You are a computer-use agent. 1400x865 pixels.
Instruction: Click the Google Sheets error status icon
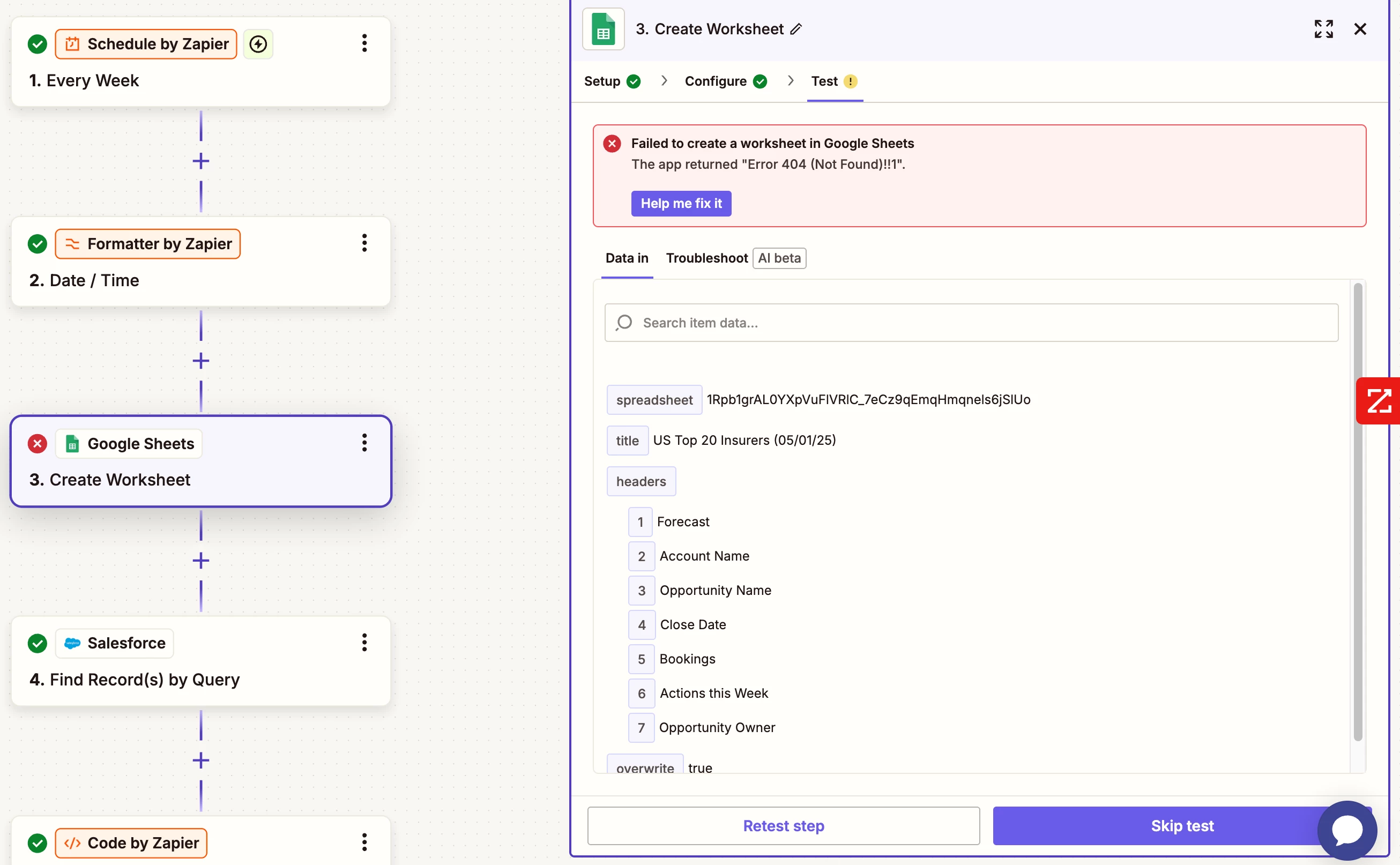(37, 443)
